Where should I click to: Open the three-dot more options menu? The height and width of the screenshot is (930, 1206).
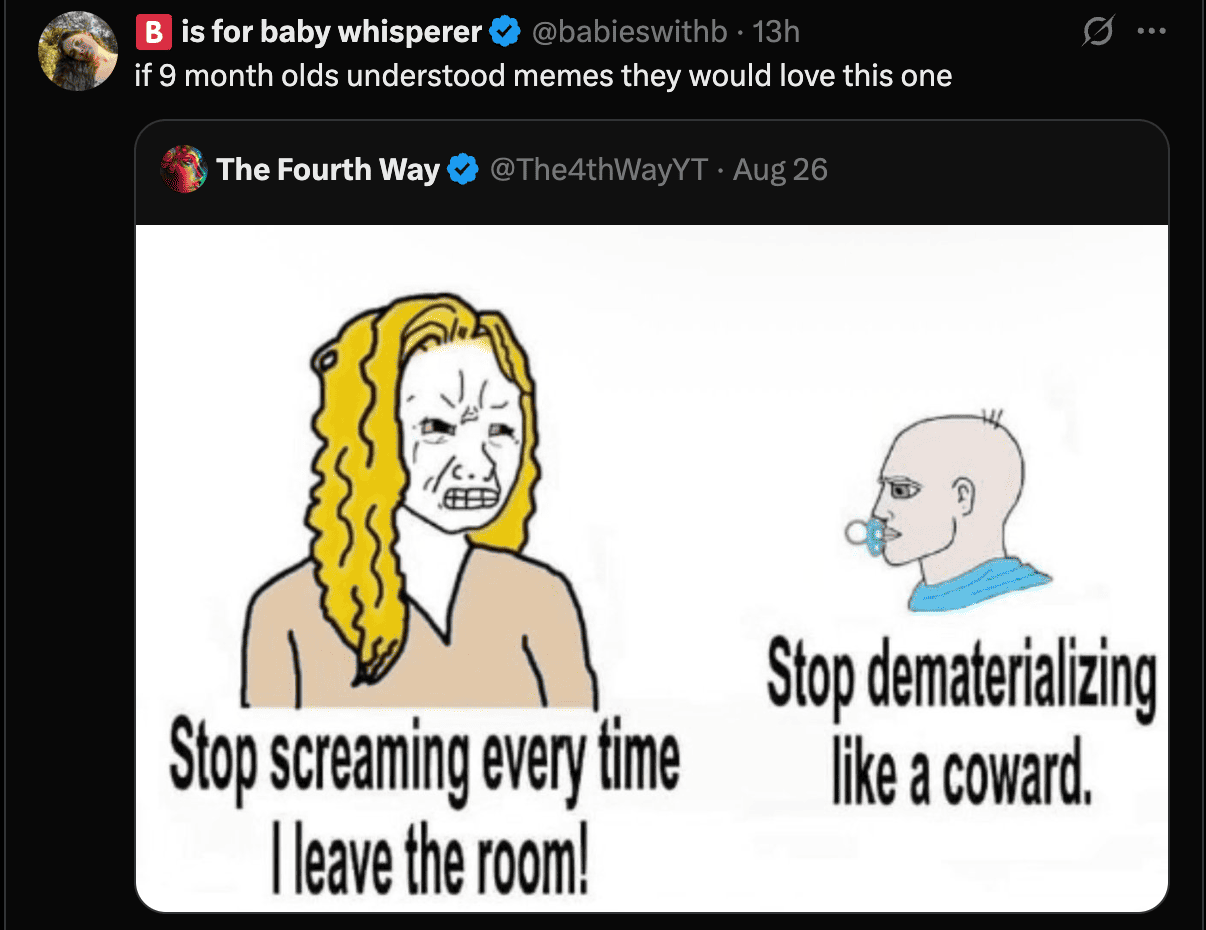coord(1152,31)
